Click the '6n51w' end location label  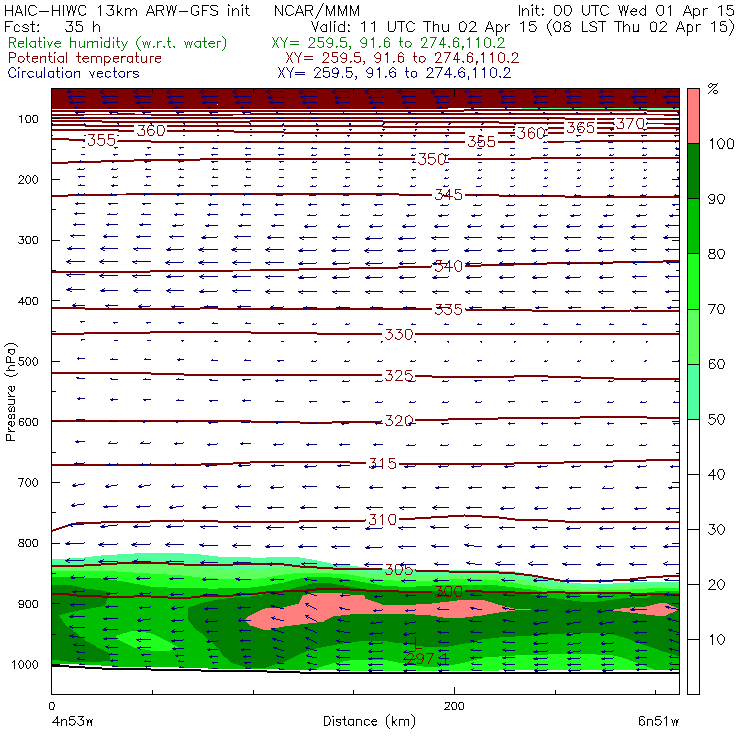click(x=658, y=722)
